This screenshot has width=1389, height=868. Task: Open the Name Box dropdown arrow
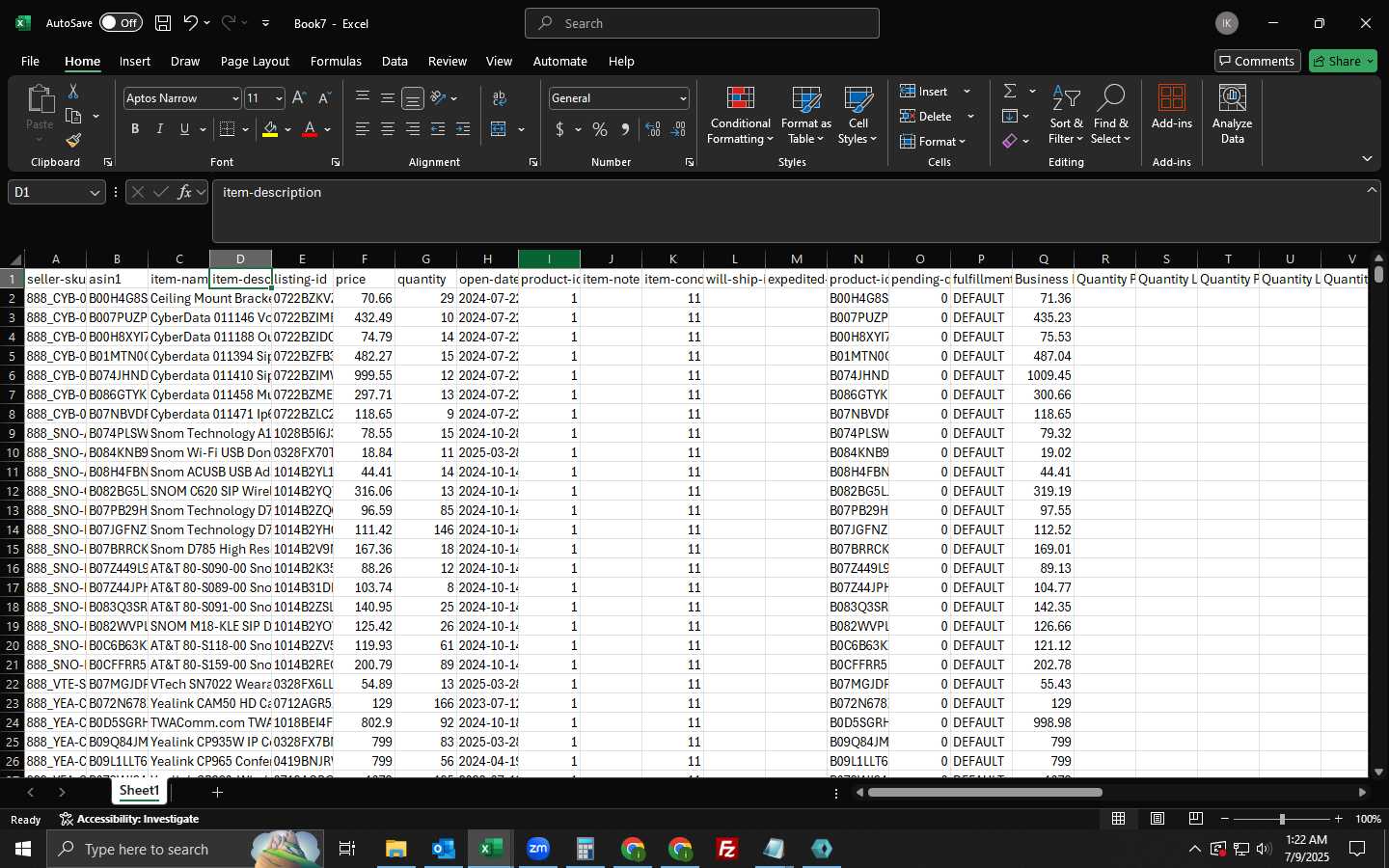95,193
